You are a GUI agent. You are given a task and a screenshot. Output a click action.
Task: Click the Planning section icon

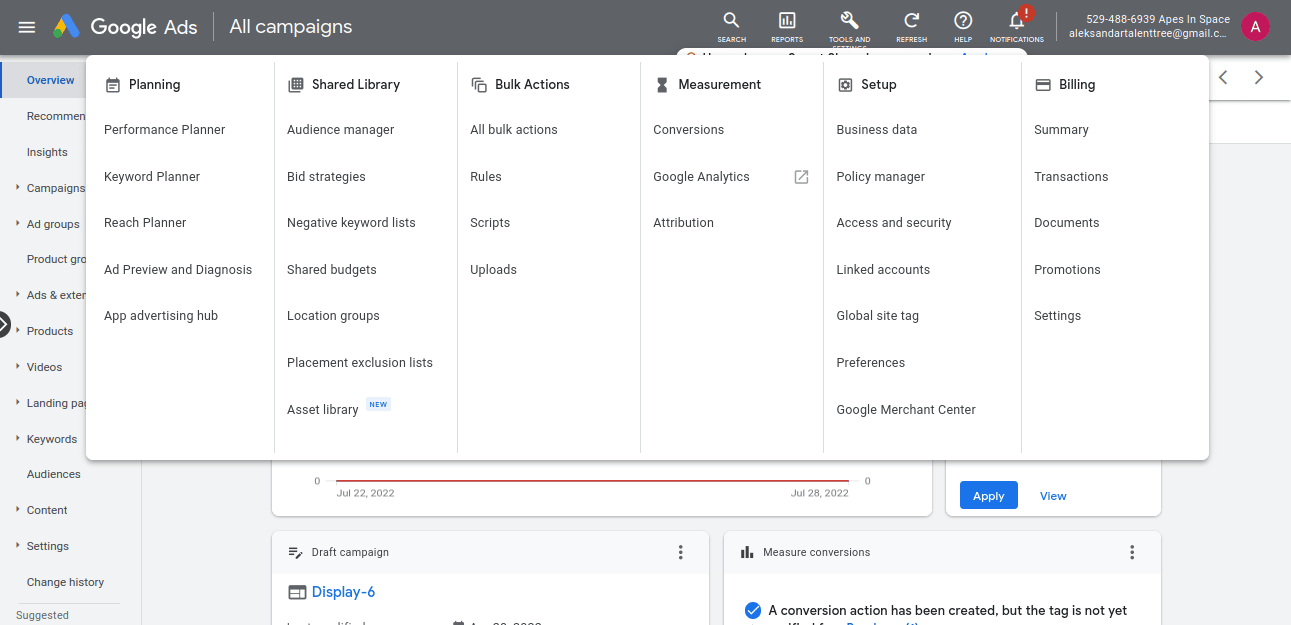pyautogui.click(x=112, y=85)
